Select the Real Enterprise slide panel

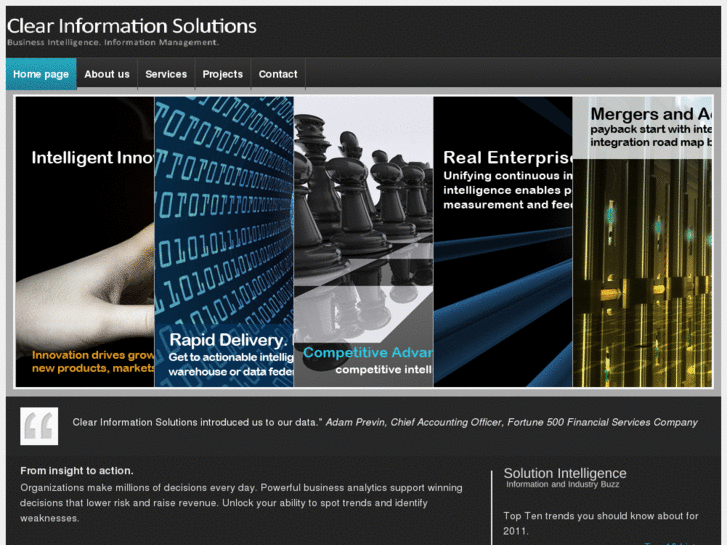503,242
